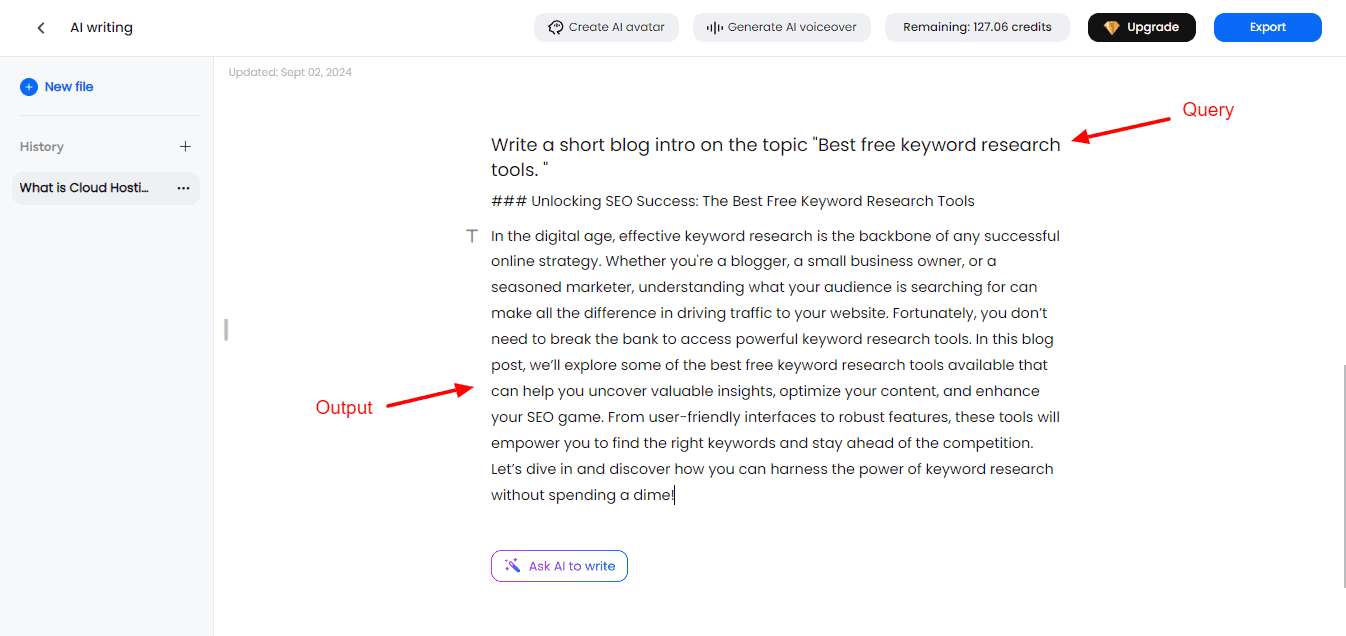Open the three-dots menu on history item
Viewport: 1346px width, 636px height.
pyautogui.click(x=183, y=188)
